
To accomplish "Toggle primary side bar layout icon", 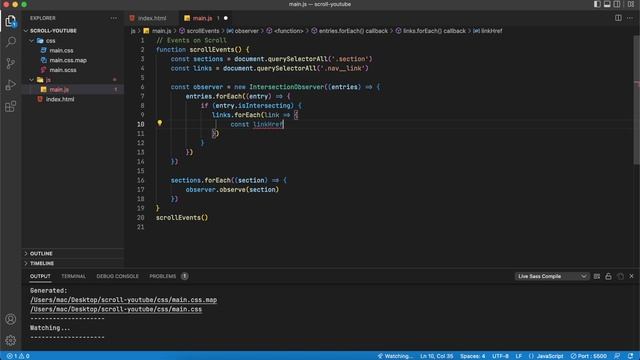I will click(x=597, y=4).
